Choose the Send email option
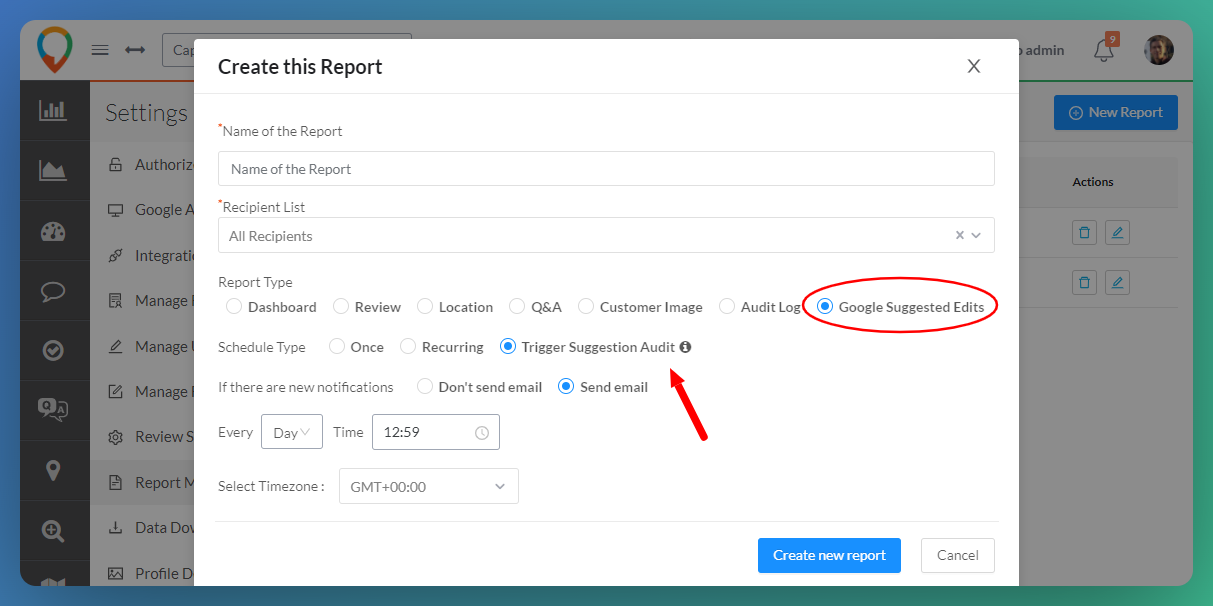Viewport: 1213px width, 606px height. (603, 387)
